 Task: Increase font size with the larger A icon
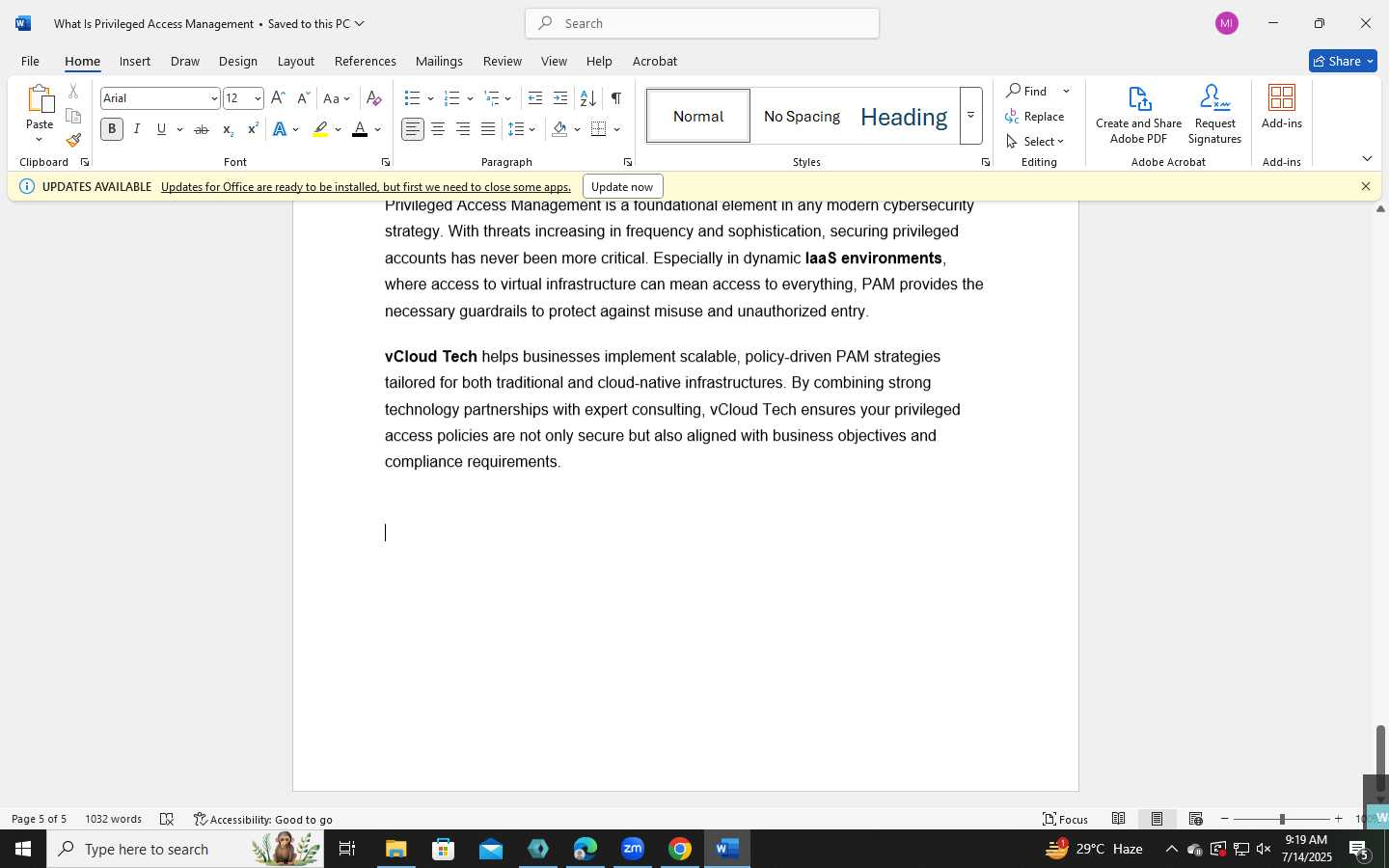pos(278,98)
